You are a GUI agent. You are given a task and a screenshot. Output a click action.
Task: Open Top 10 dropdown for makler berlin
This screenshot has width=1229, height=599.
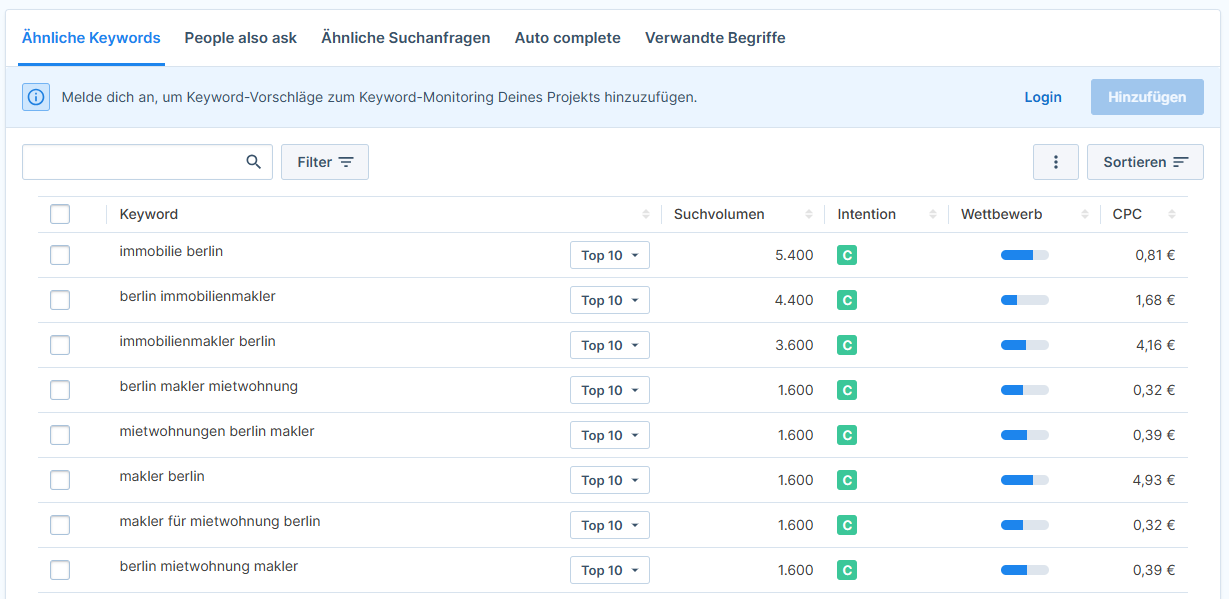coord(610,480)
